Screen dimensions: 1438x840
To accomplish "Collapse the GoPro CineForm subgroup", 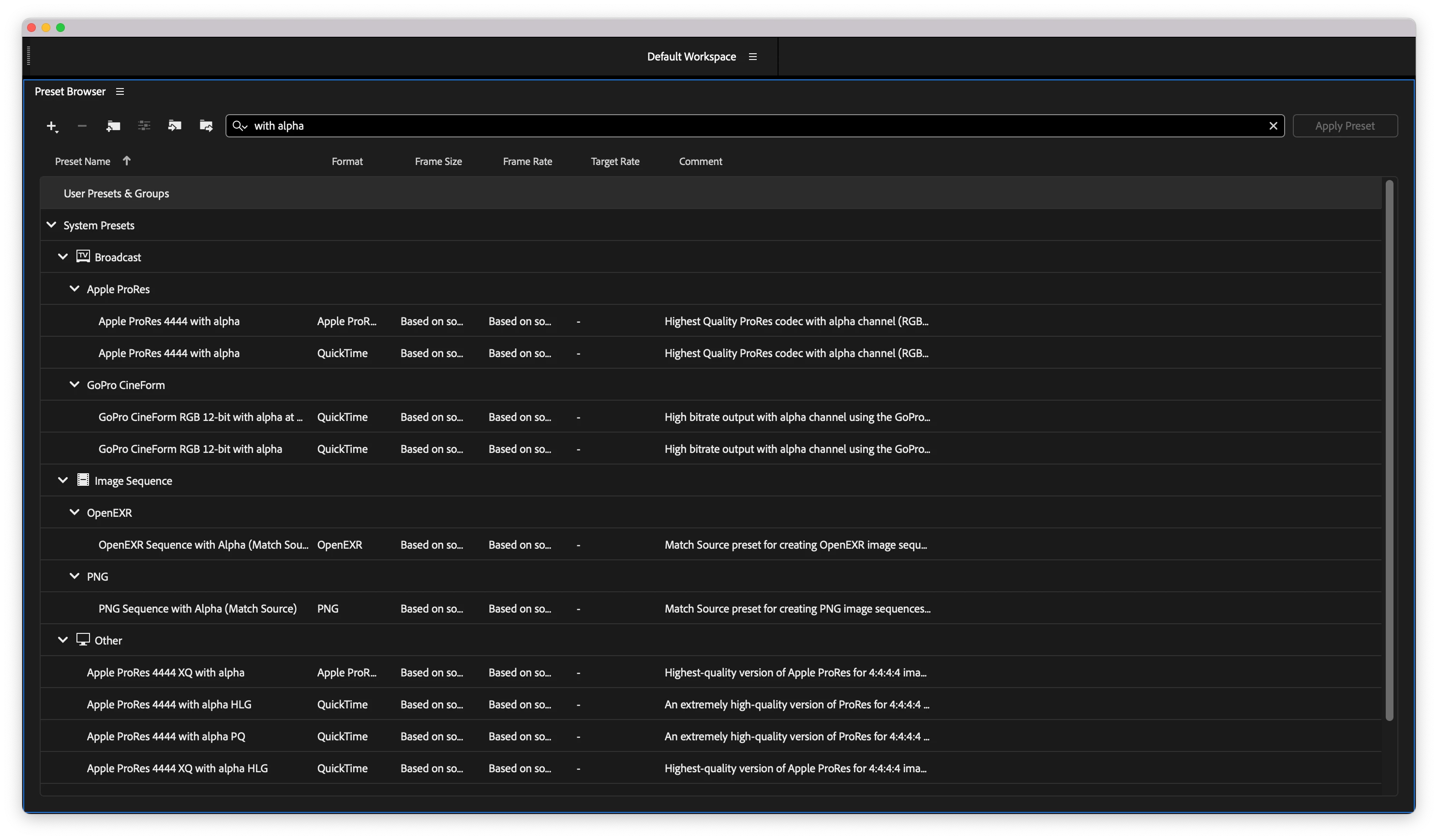I will point(74,385).
